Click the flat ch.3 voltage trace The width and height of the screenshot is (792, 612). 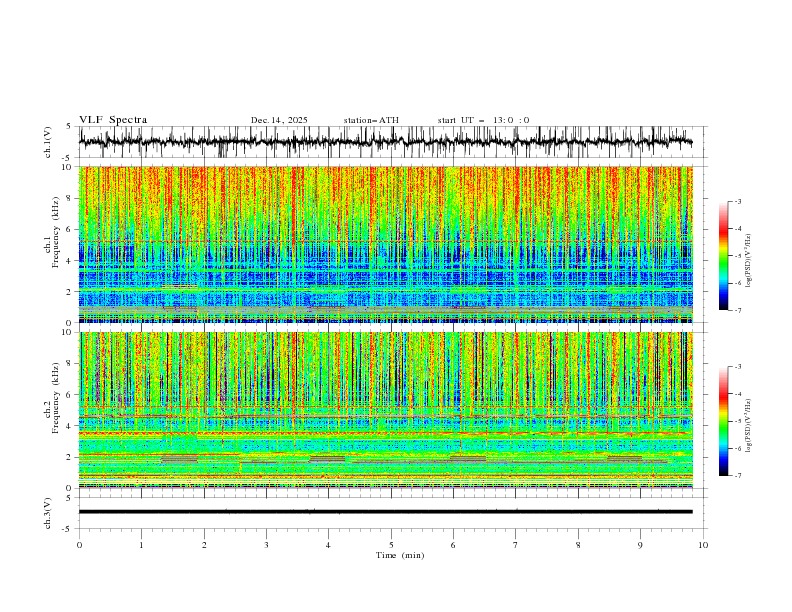pyautogui.click(x=385, y=512)
